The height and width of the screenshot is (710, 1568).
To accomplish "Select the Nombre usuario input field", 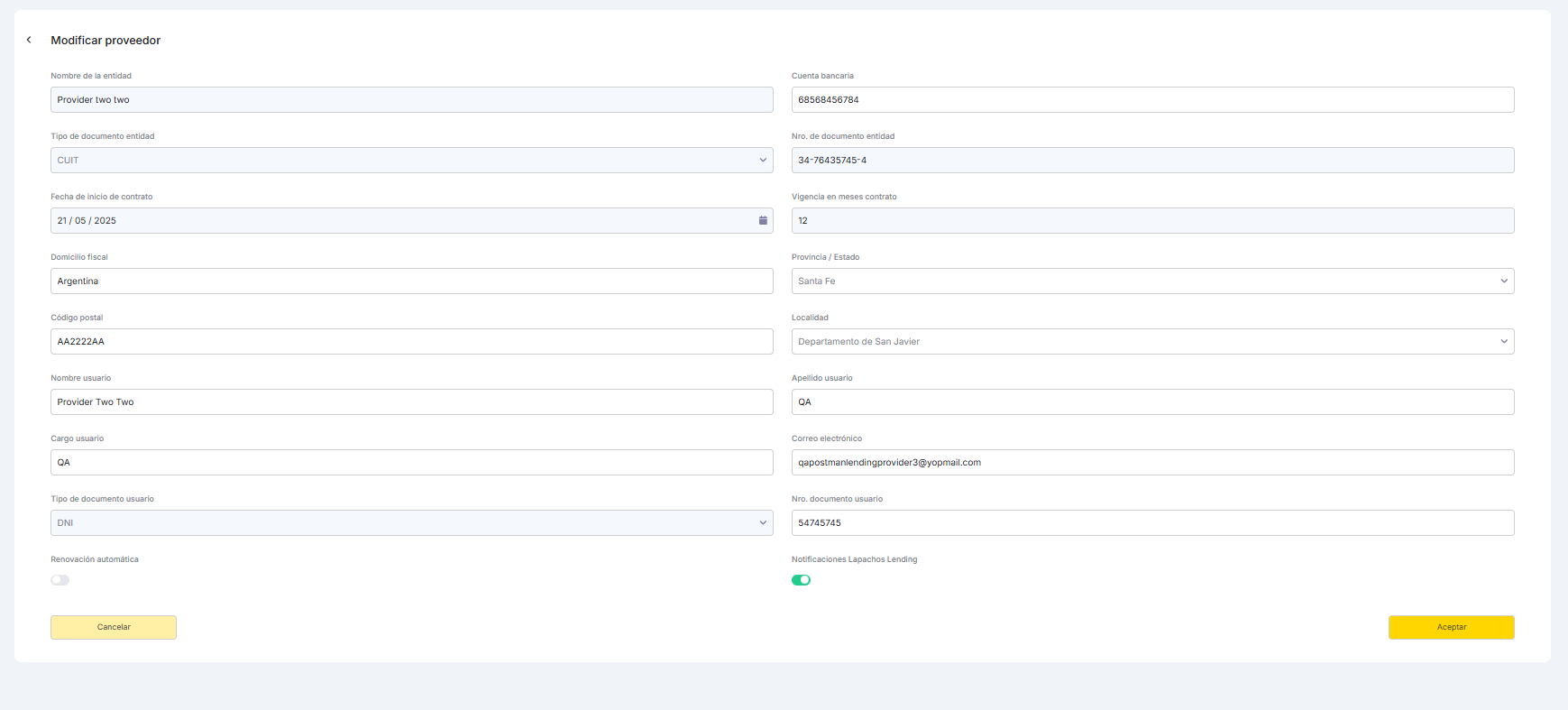I will [411, 402].
